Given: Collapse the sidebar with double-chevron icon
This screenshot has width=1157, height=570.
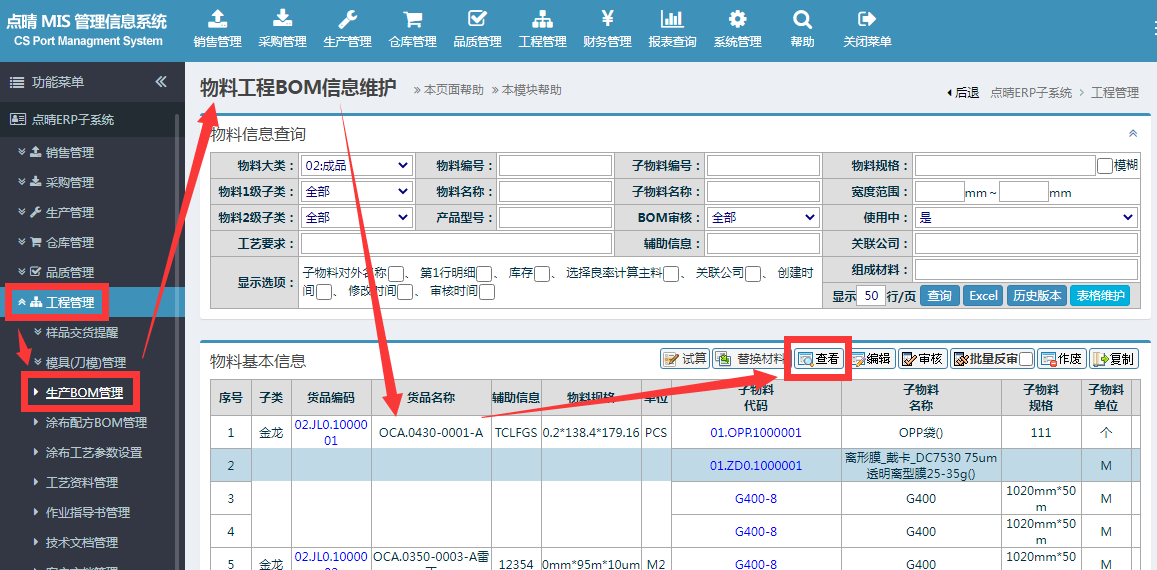Looking at the screenshot, I should 161,82.
